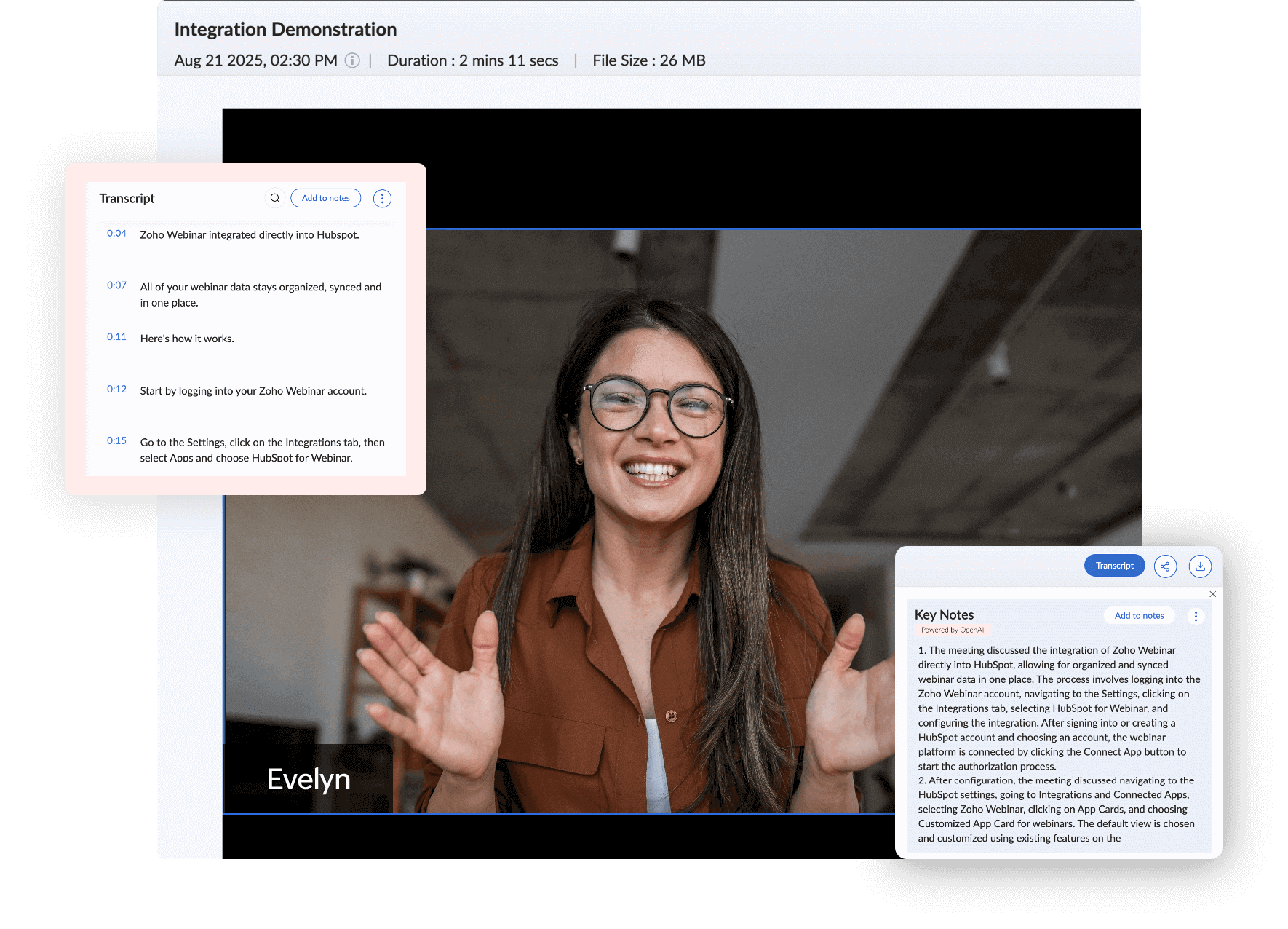Jump to timestamp 0:15 in the transcript
The width and height of the screenshot is (1288, 929).
(116, 440)
